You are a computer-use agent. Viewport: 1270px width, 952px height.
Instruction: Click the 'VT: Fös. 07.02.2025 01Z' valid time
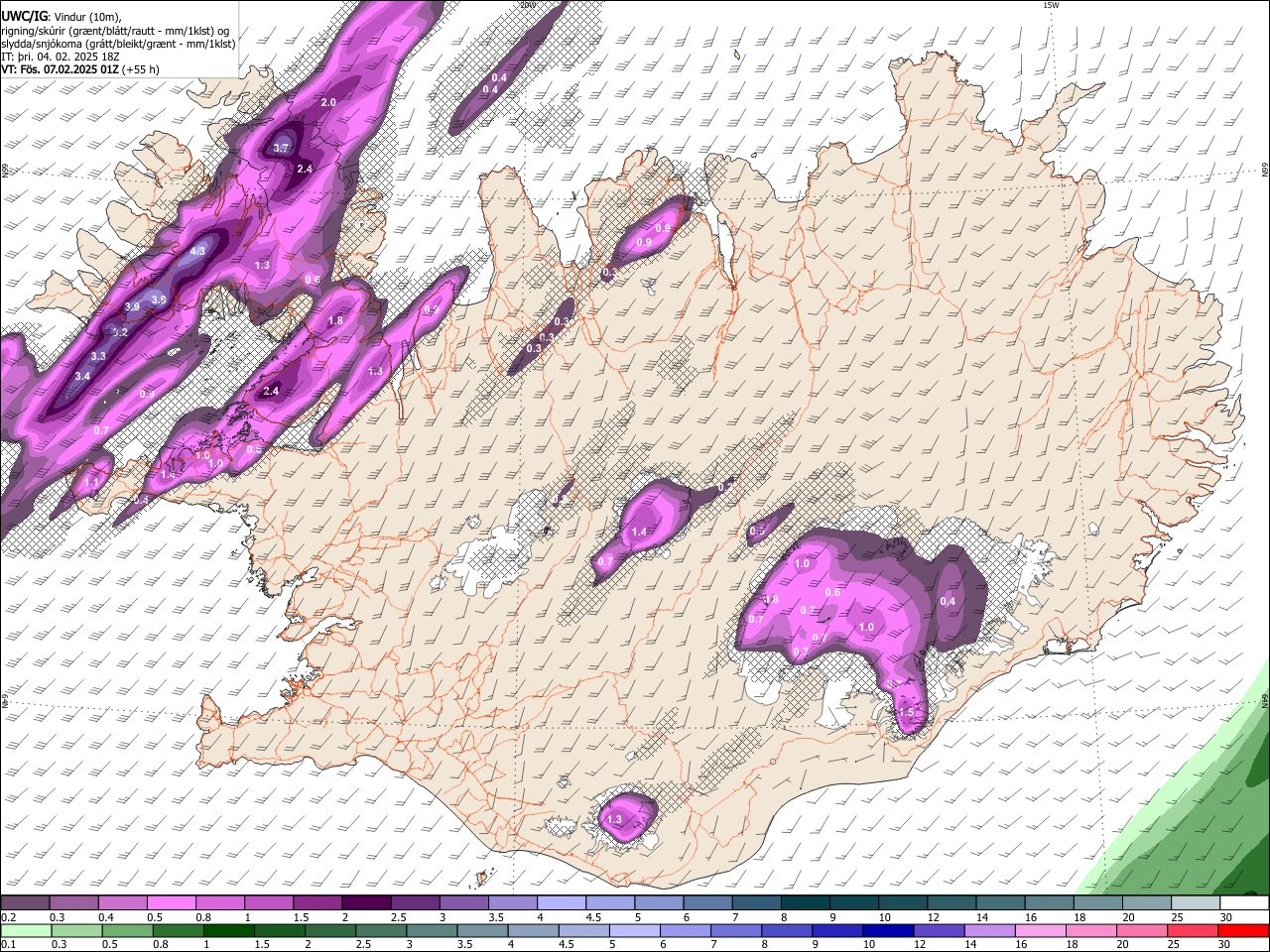[x=61, y=70]
